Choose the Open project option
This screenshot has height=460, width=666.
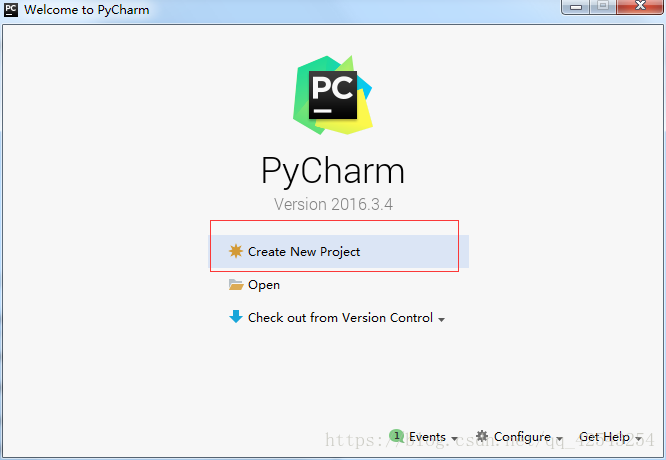pyautogui.click(x=264, y=285)
